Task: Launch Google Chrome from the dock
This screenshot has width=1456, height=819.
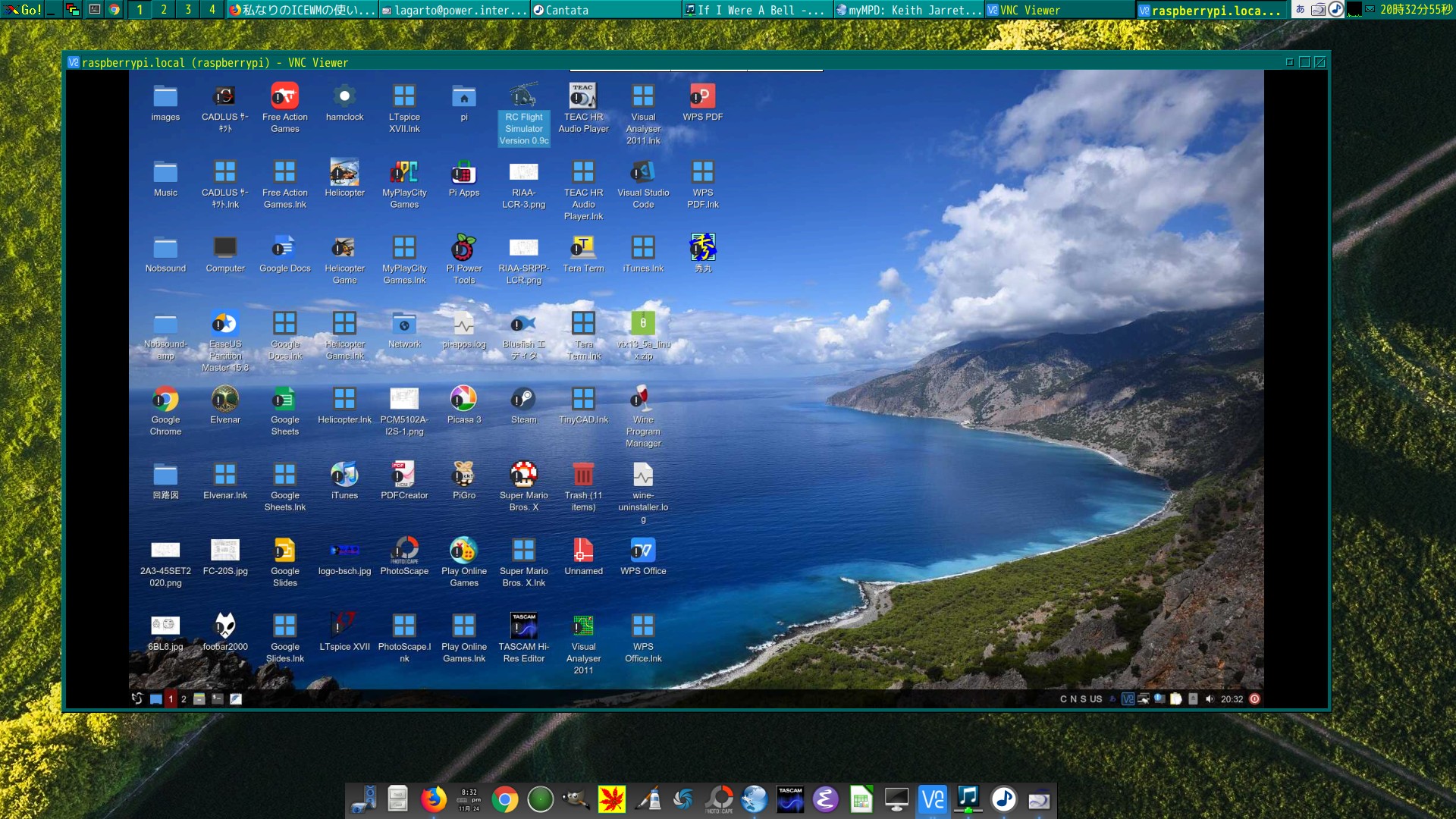Action: 504,799
